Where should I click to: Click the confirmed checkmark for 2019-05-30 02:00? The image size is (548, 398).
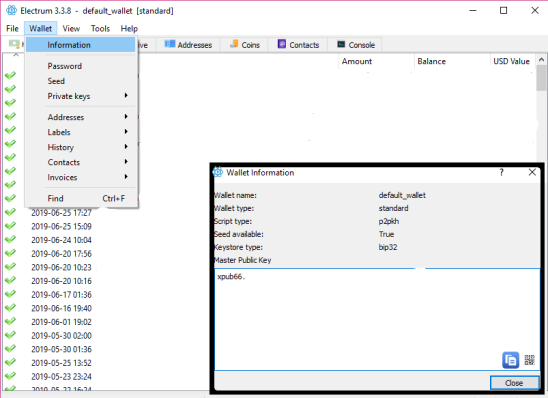coord(10,334)
